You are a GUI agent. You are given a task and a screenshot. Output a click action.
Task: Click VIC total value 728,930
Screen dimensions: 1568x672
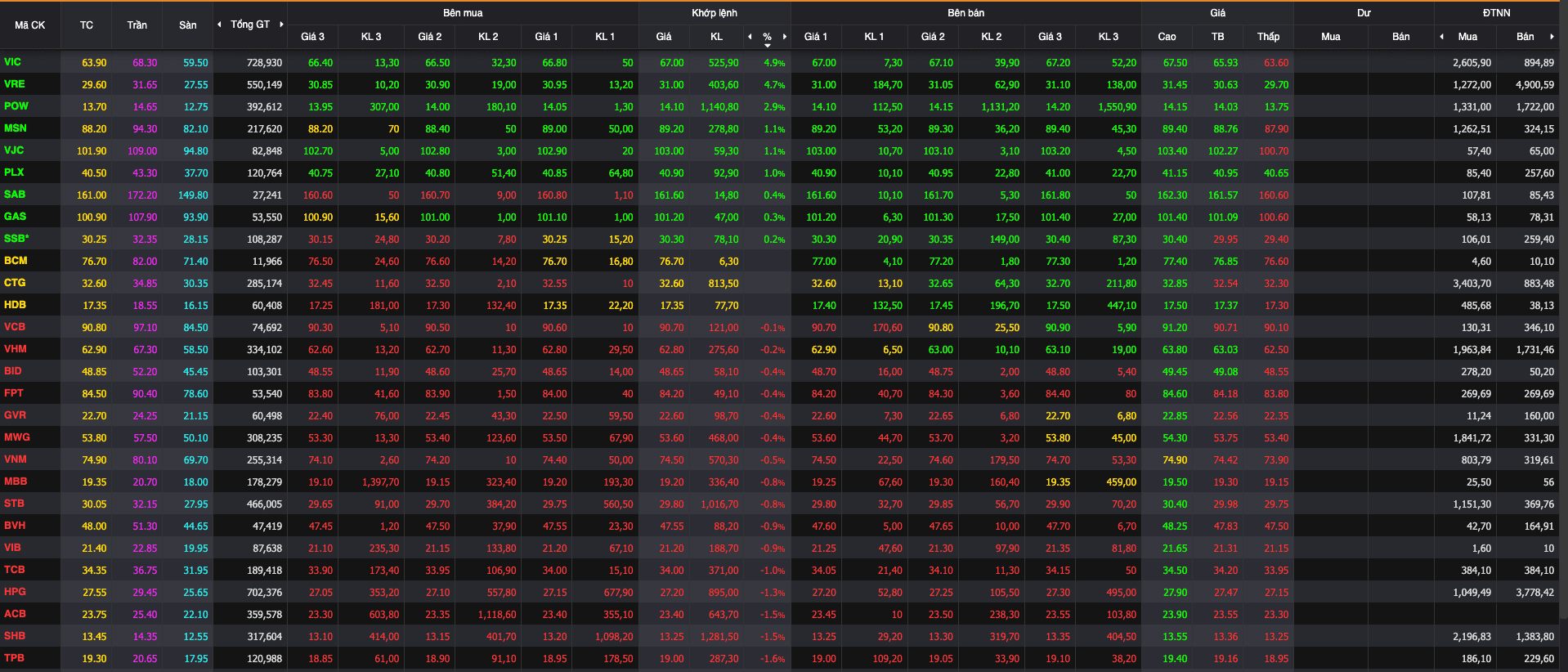coord(264,63)
